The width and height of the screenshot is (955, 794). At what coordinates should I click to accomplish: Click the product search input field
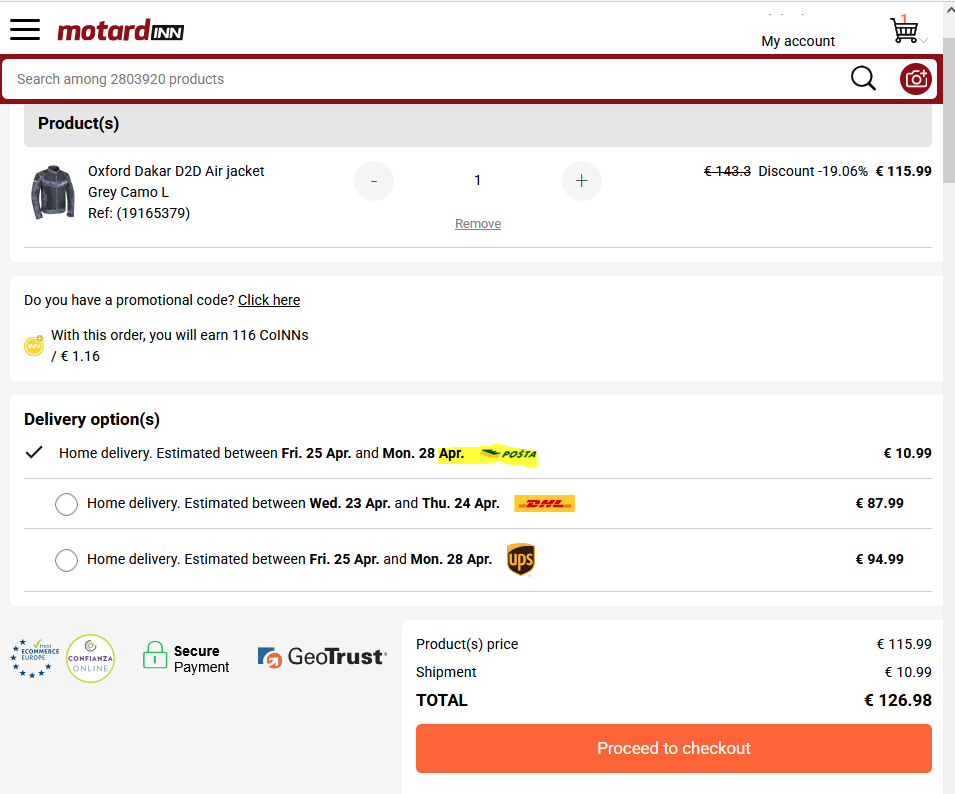420,79
